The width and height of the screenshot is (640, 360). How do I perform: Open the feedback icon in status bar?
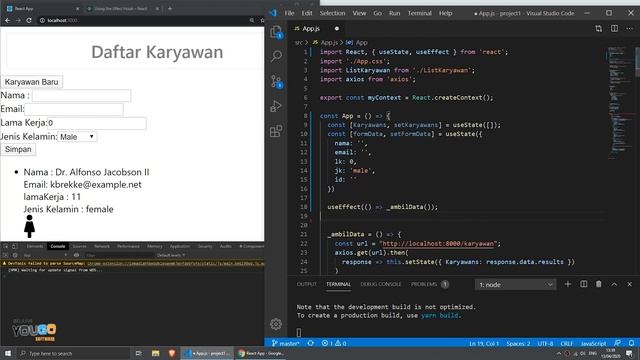(618, 343)
